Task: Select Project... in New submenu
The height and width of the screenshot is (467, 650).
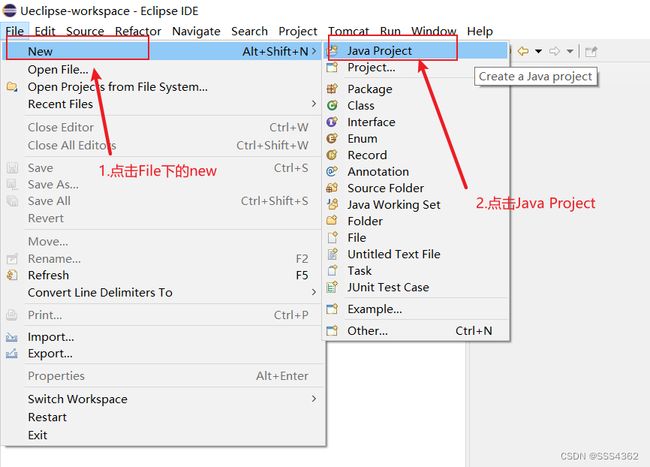Action: tap(417, 67)
